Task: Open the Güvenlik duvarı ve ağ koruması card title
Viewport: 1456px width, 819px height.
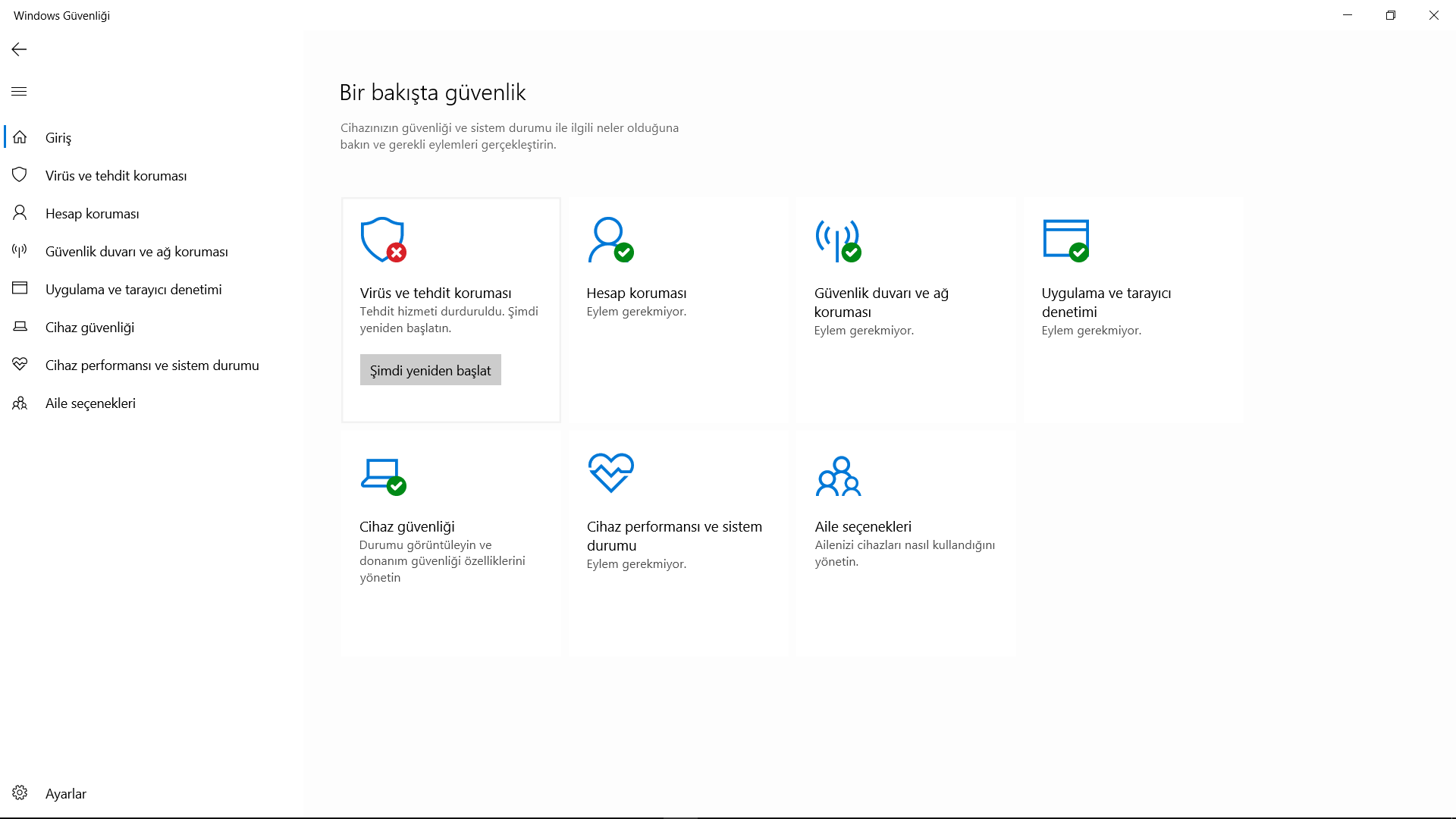Action: [881, 302]
